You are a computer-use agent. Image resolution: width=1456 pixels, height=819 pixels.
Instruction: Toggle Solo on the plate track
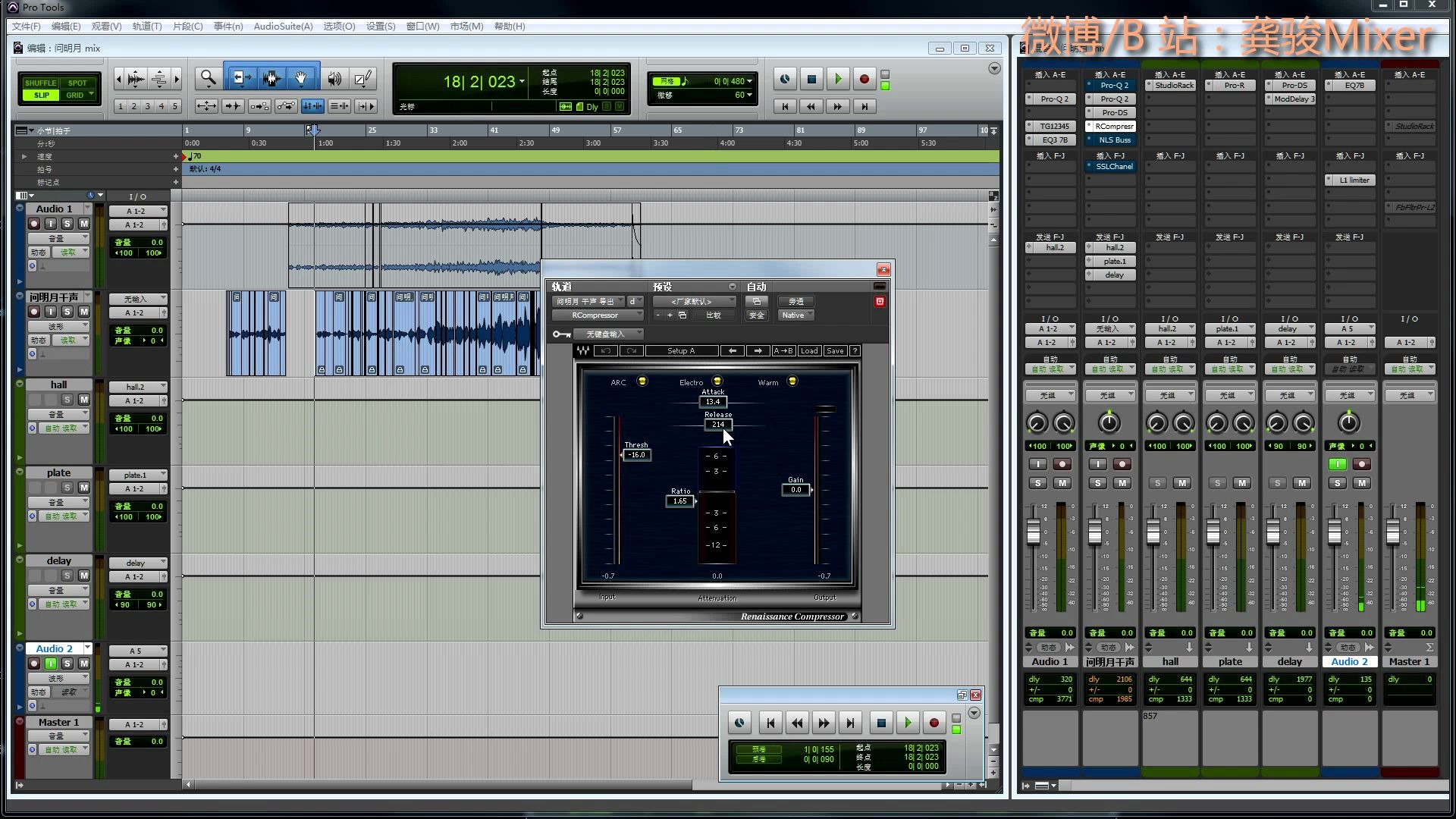pos(67,487)
